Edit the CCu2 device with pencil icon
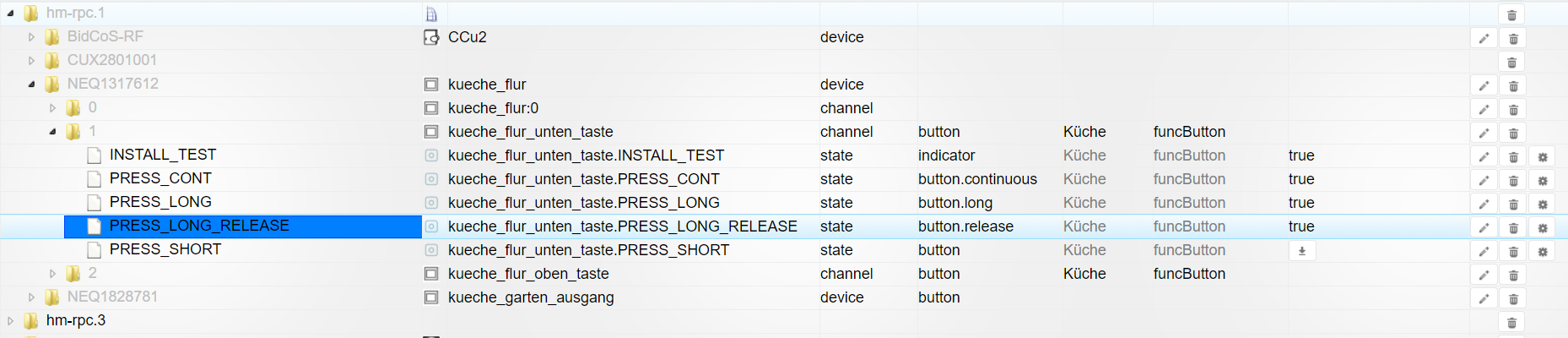The image size is (1568, 338). [x=1484, y=39]
